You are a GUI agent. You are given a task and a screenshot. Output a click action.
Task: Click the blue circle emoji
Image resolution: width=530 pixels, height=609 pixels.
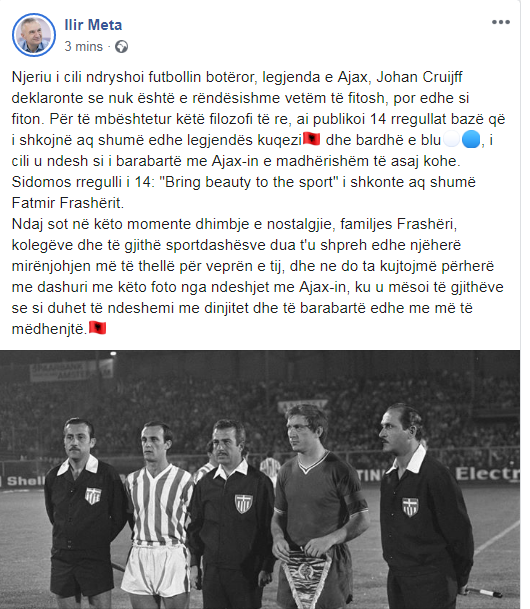(471, 139)
